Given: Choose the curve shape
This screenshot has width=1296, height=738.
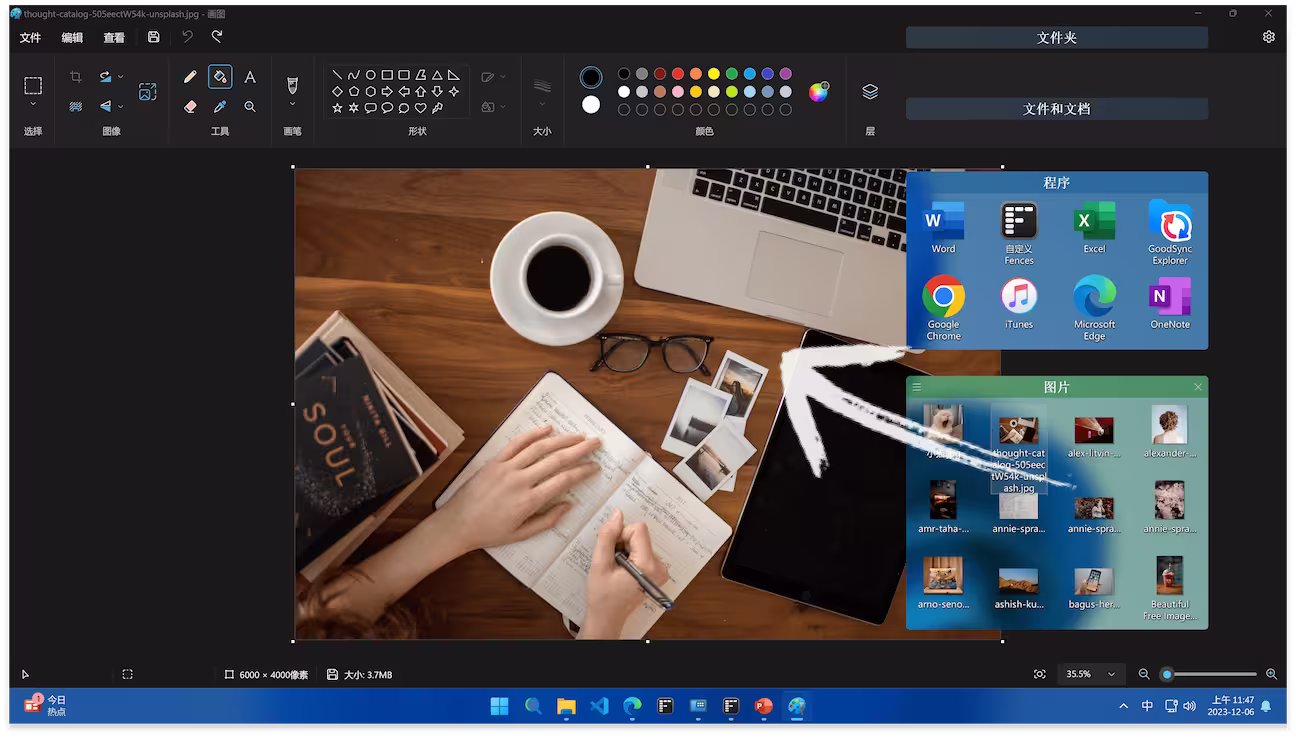Looking at the screenshot, I should point(353,75).
